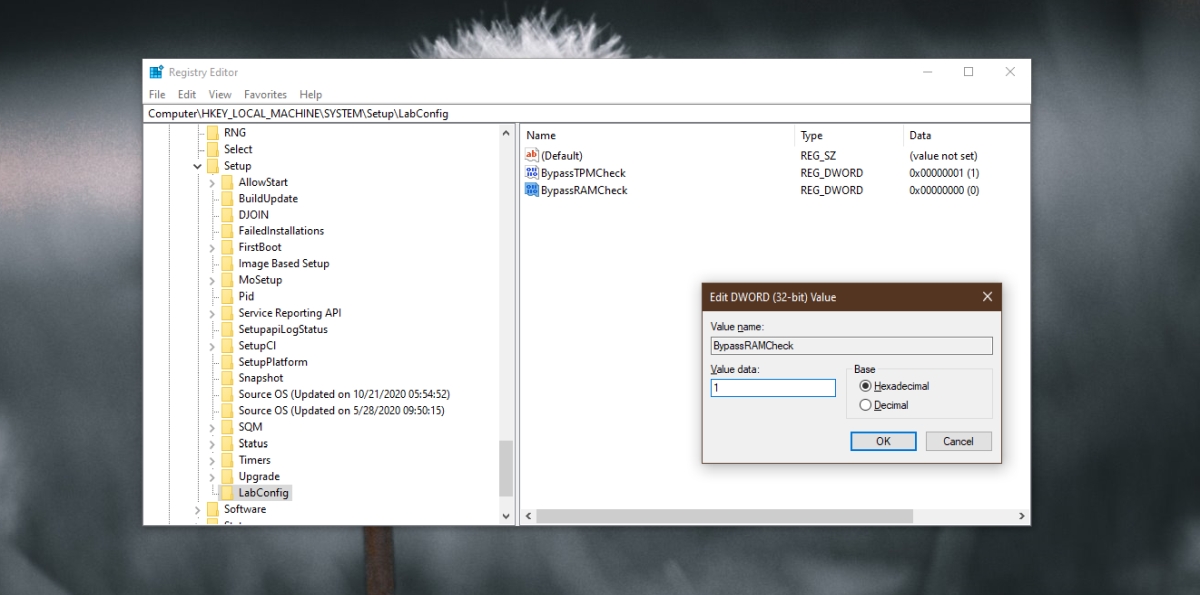Expand the Software tree node
The width and height of the screenshot is (1200, 595).
(x=198, y=510)
